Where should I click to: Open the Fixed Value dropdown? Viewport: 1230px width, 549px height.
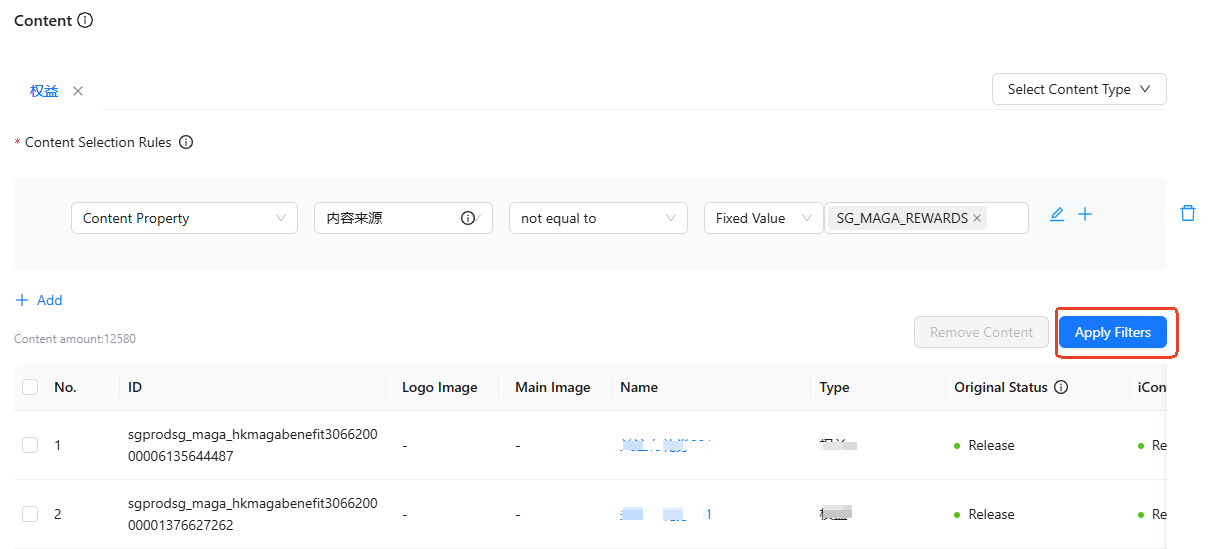click(763, 218)
